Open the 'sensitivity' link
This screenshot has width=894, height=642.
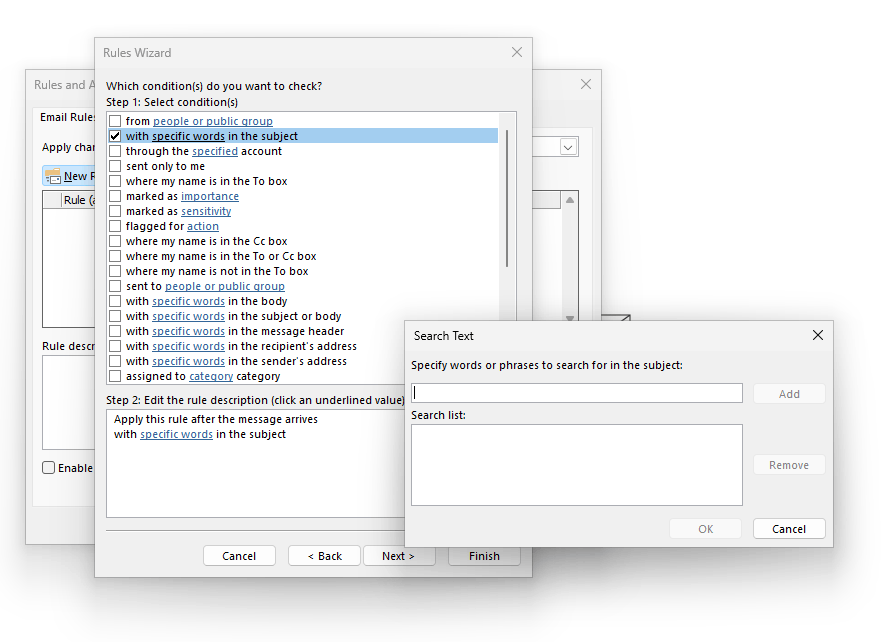point(206,211)
